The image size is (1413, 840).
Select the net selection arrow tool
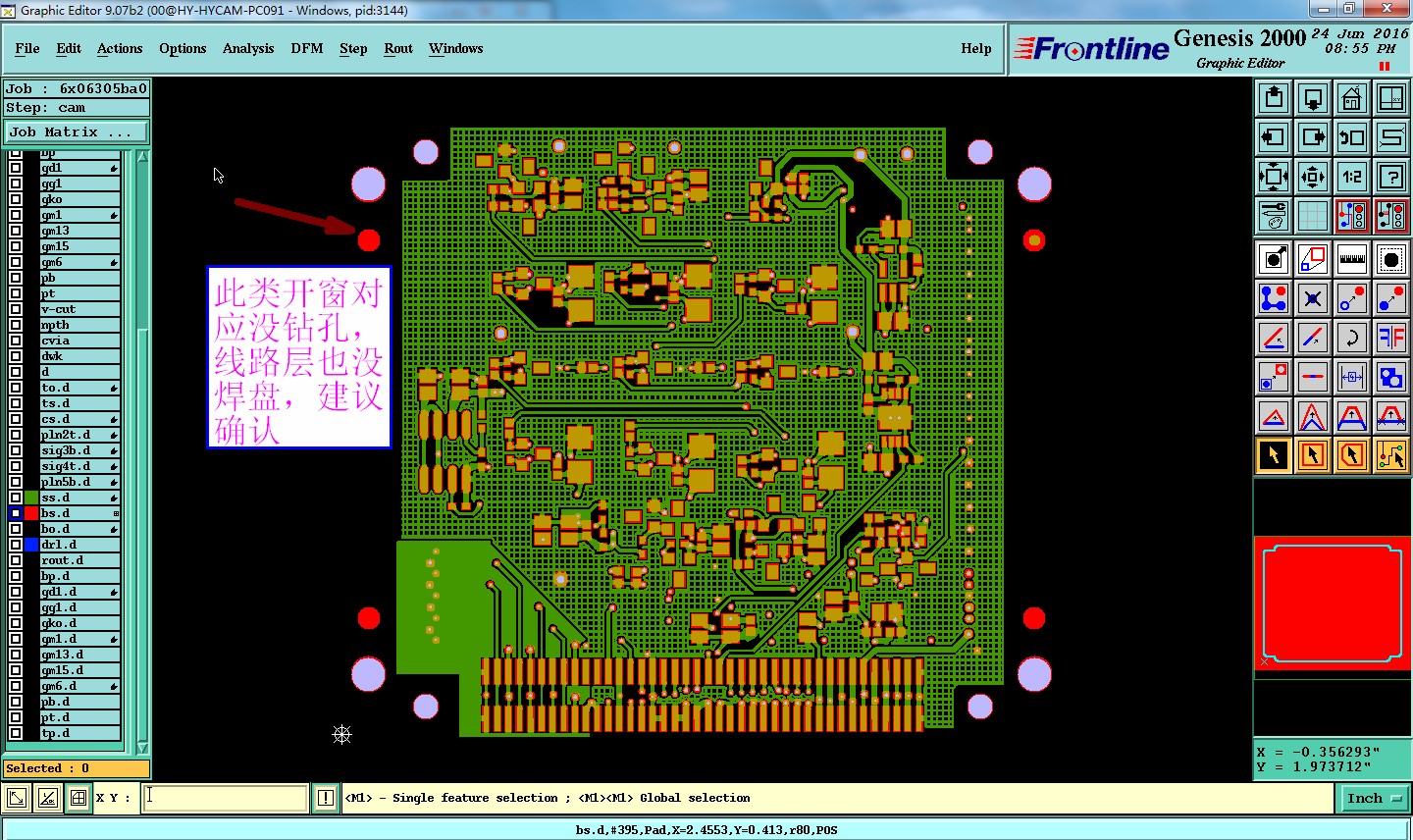[1391, 455]
